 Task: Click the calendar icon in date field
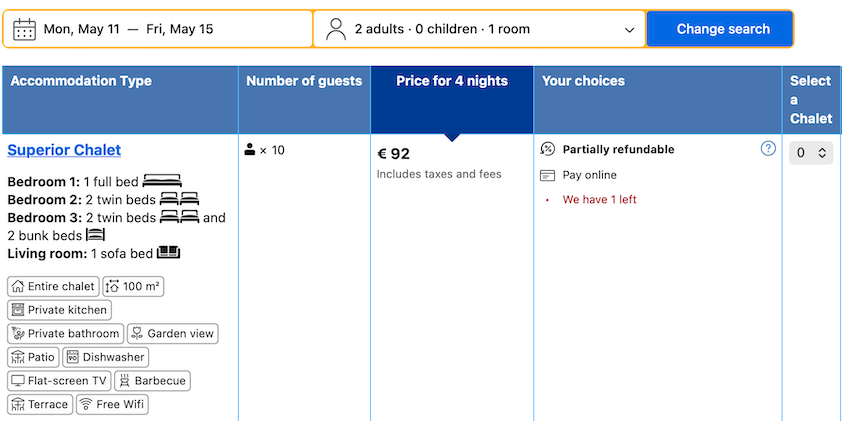(24, 29)
